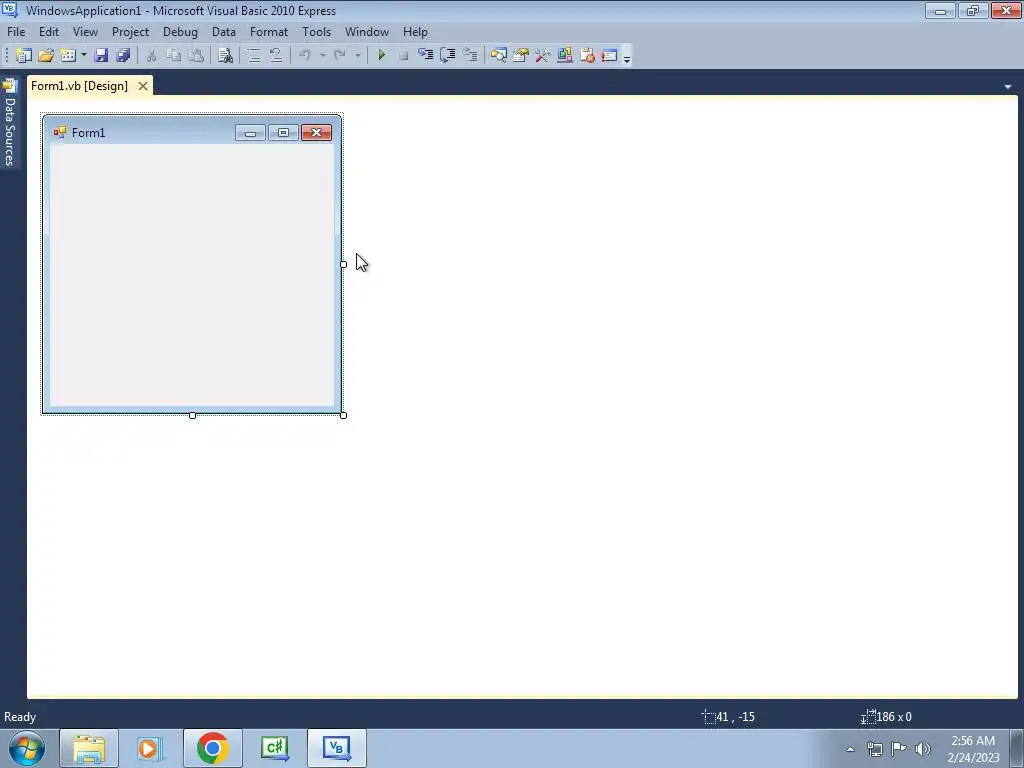
Task: Open the Debug menu
Action: 180,32
